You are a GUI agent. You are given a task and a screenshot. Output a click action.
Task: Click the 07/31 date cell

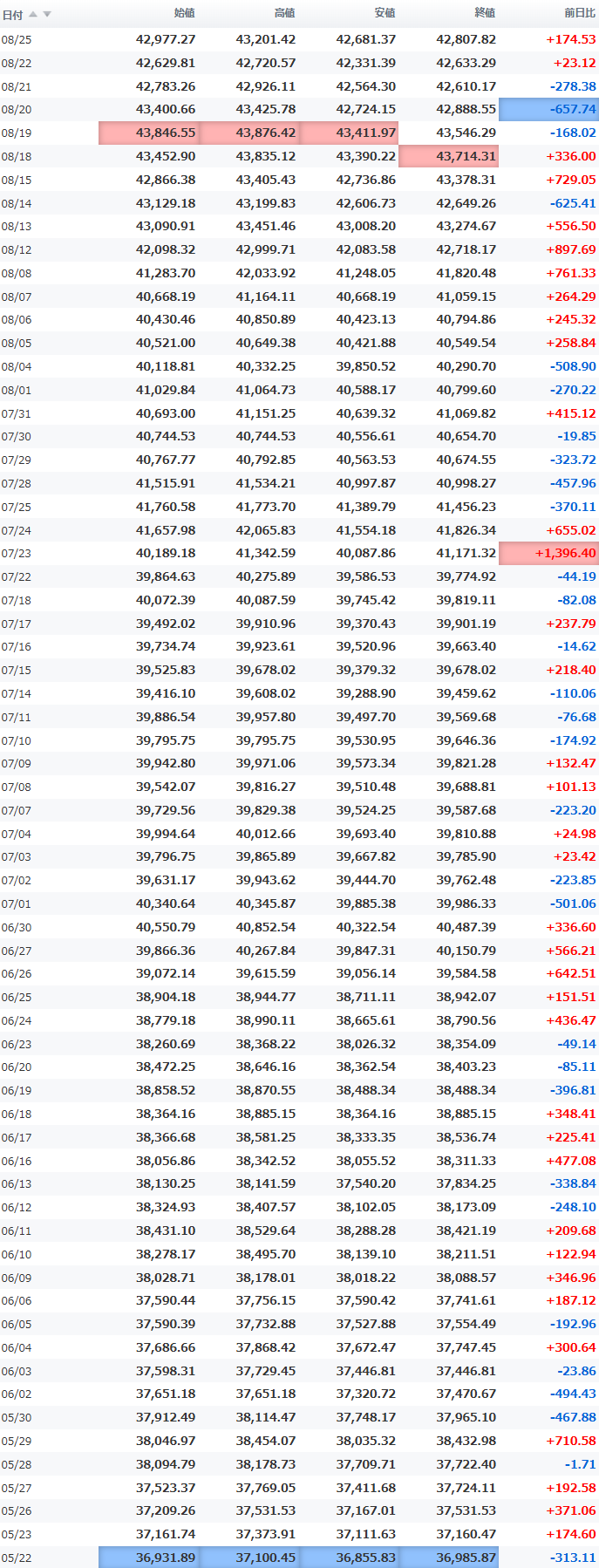point(17,413)
